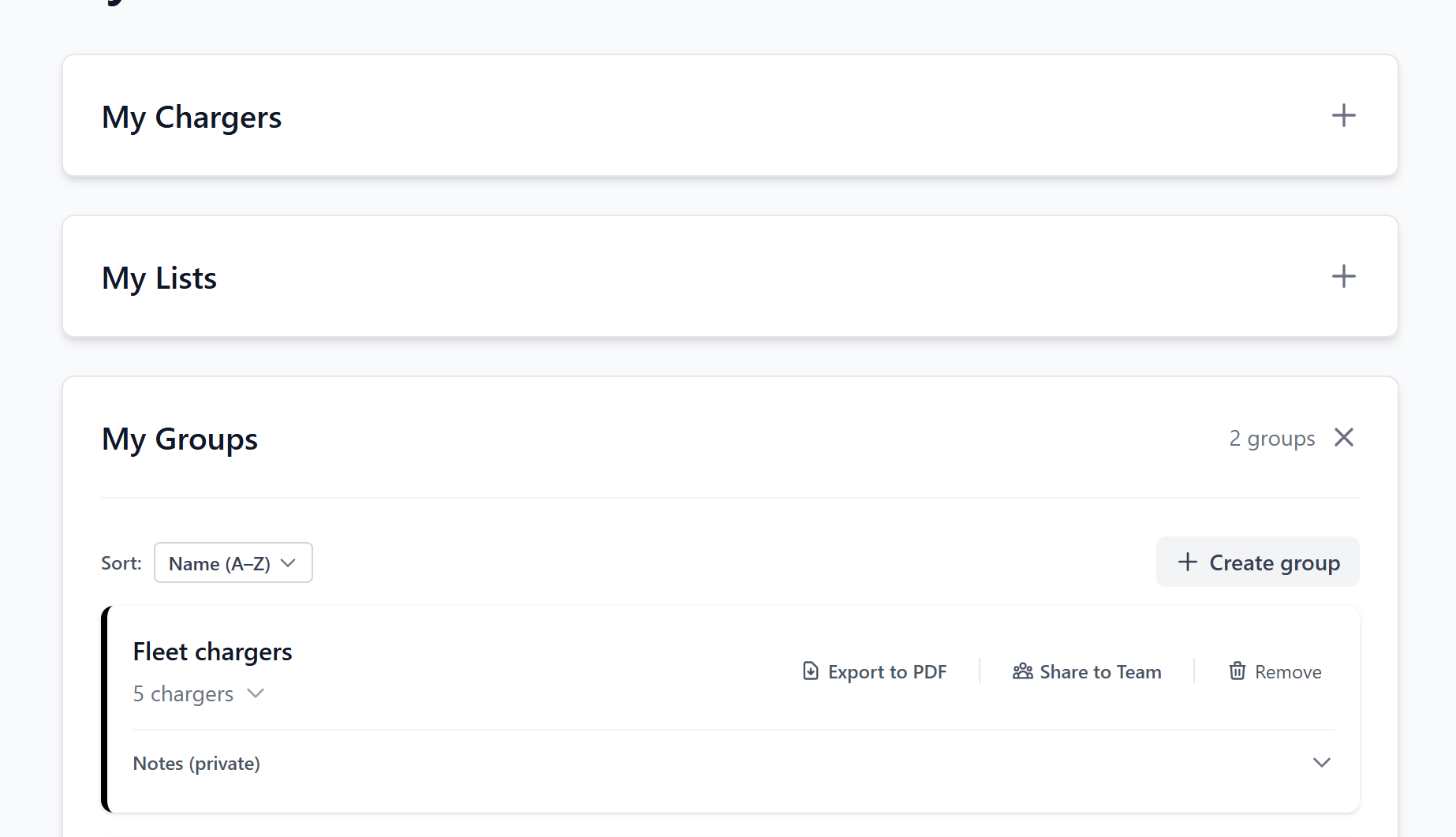
Task: Click the Notes (private) label
Action: [196, 764]
